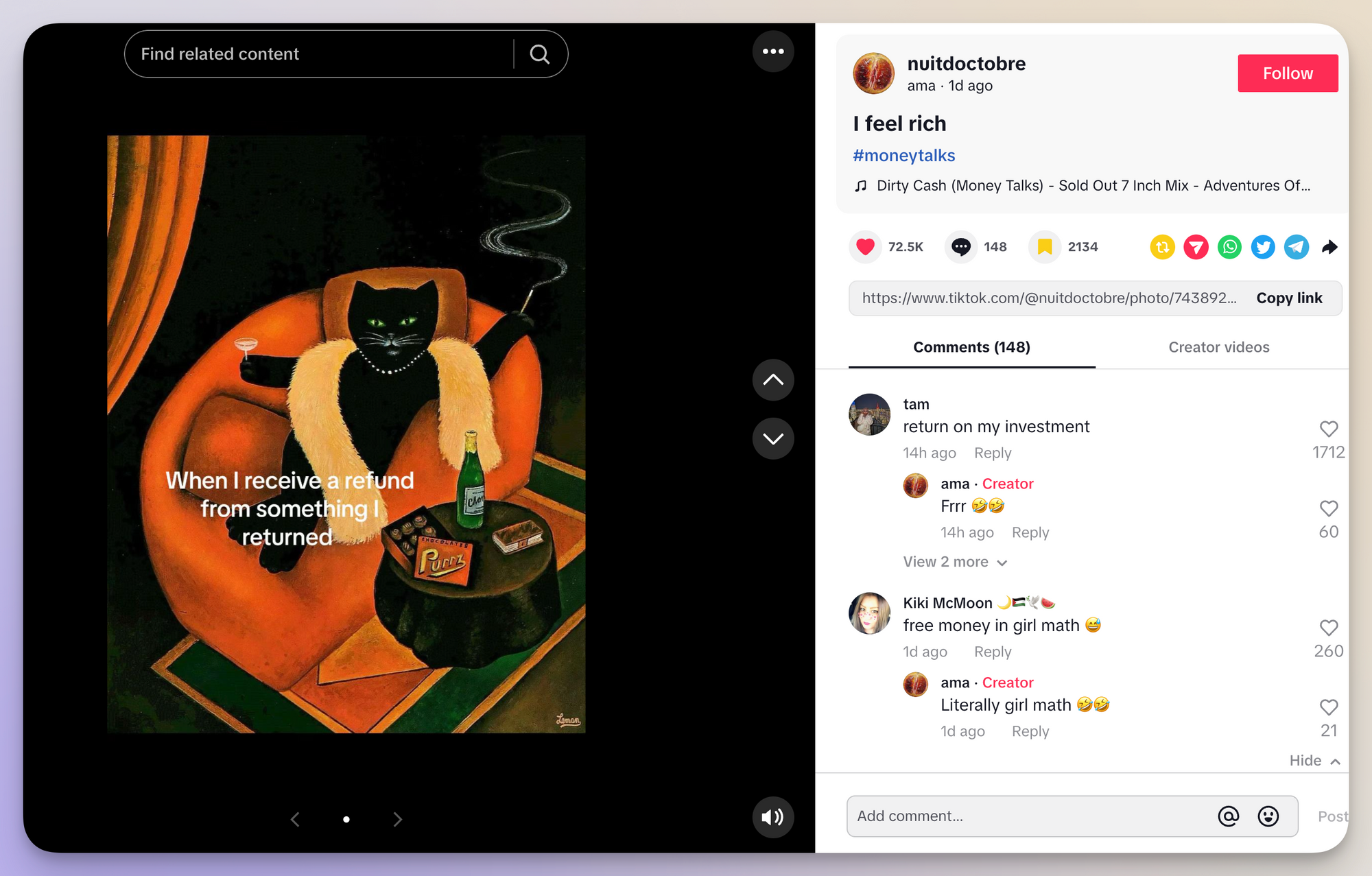The height and width of the screenshot is (876, 1372).
Task: Share post to WhatsApp
Action: coord(1229,247)
